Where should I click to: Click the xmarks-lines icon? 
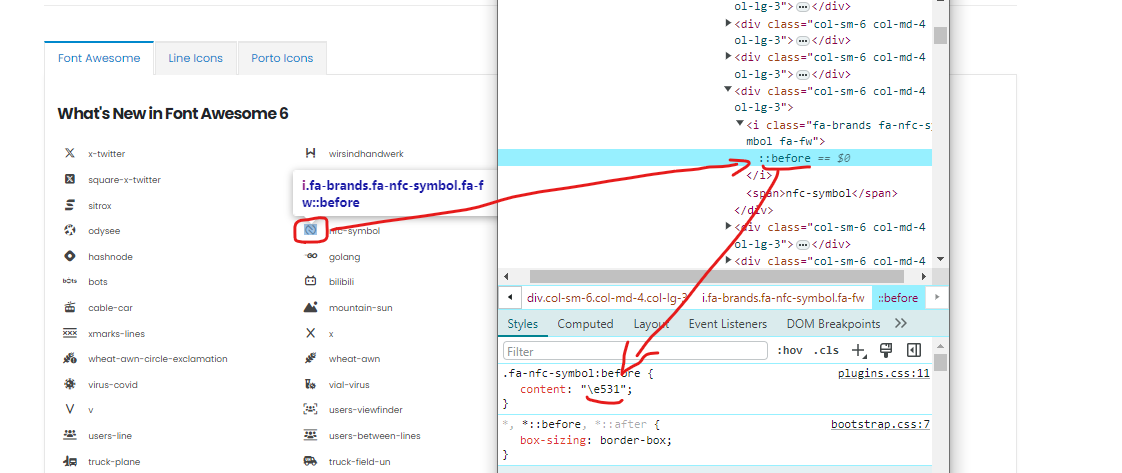click(69, 333)
